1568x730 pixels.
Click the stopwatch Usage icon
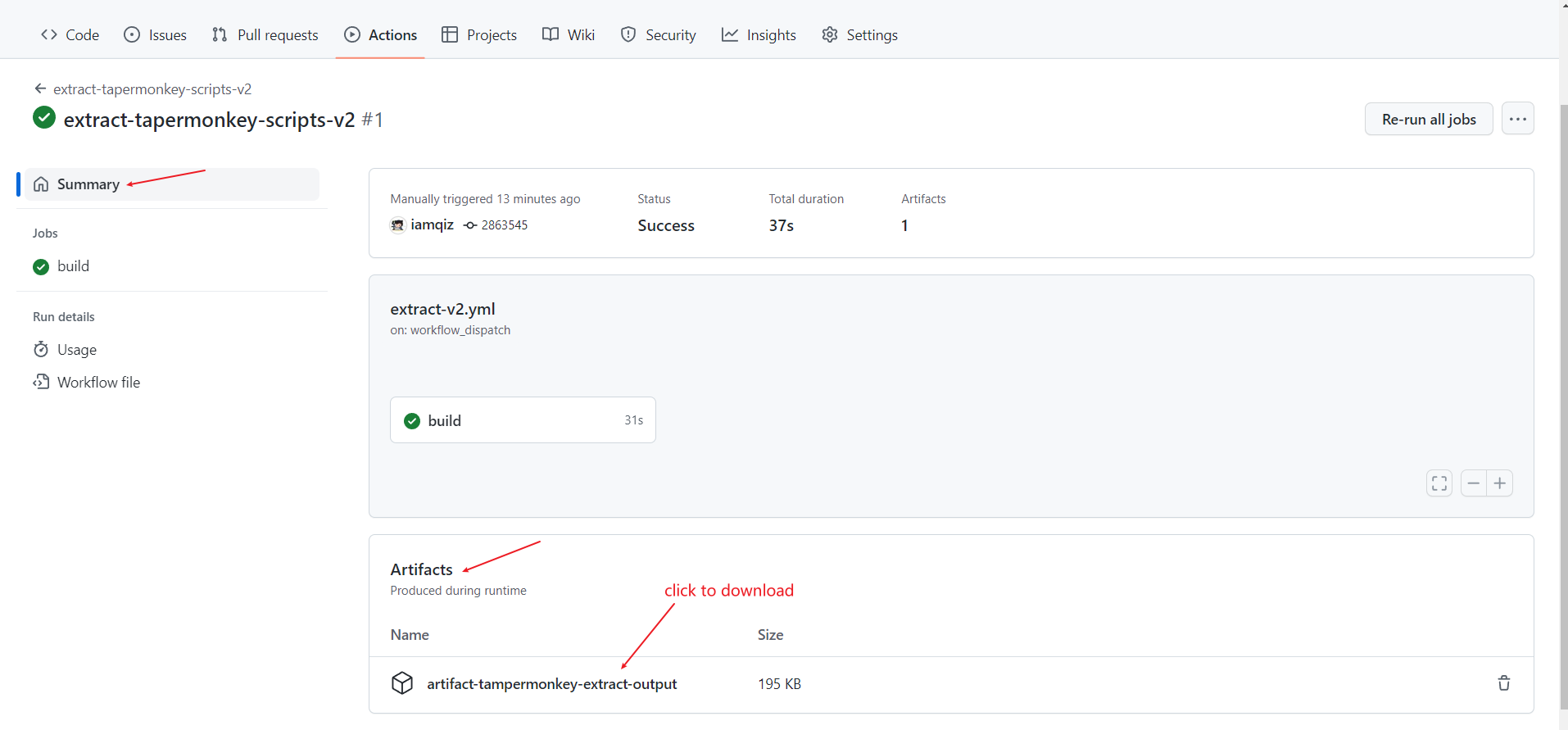pyautogui.click(x=41, y=350)
